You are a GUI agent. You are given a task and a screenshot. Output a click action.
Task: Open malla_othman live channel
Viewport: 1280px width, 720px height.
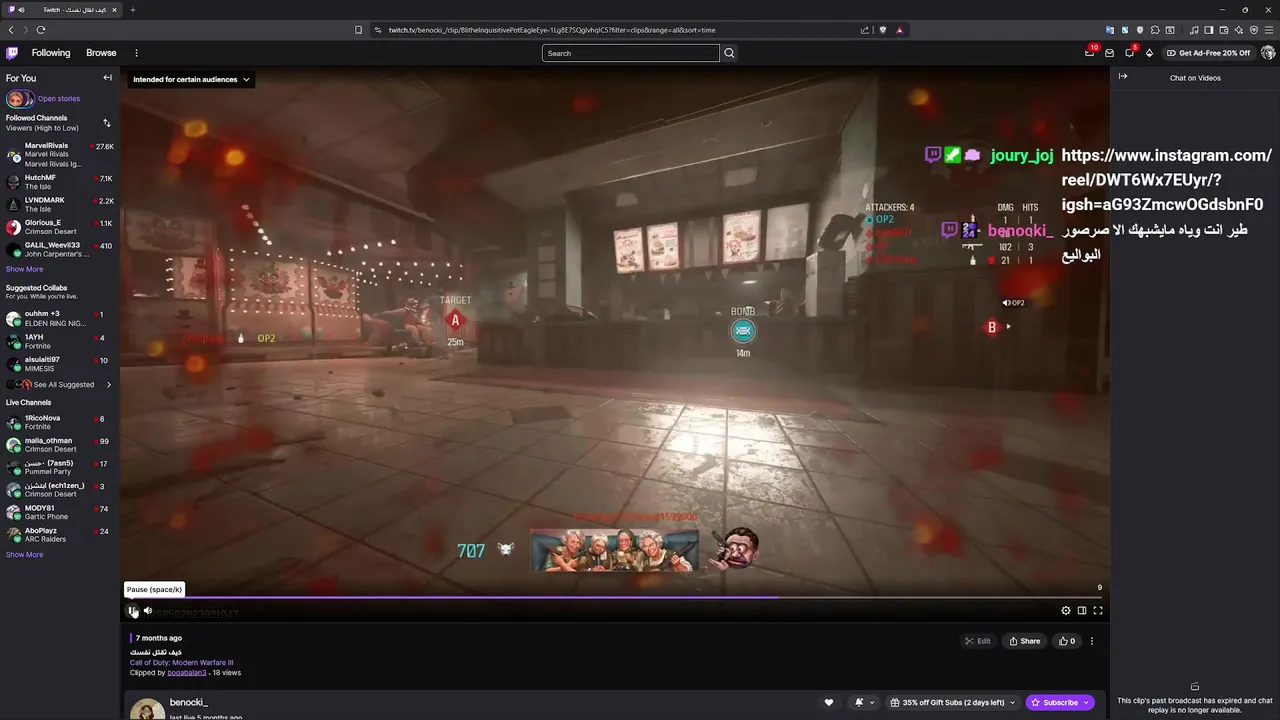point(60,445)
